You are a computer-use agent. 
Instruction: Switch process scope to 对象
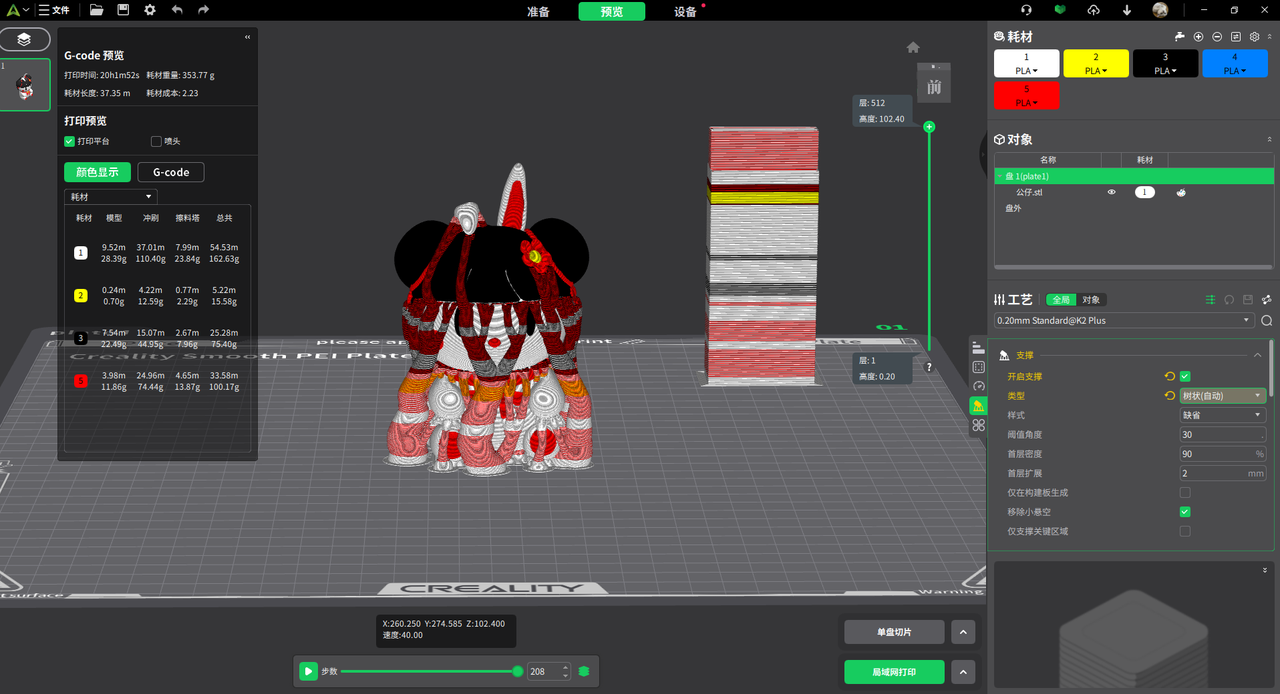point(1091,300)
